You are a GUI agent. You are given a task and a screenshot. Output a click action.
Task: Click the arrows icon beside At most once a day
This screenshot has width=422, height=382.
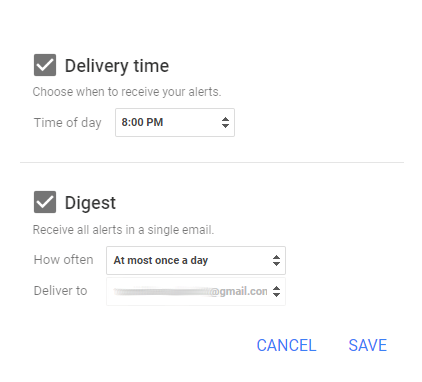tap(276, 260)
